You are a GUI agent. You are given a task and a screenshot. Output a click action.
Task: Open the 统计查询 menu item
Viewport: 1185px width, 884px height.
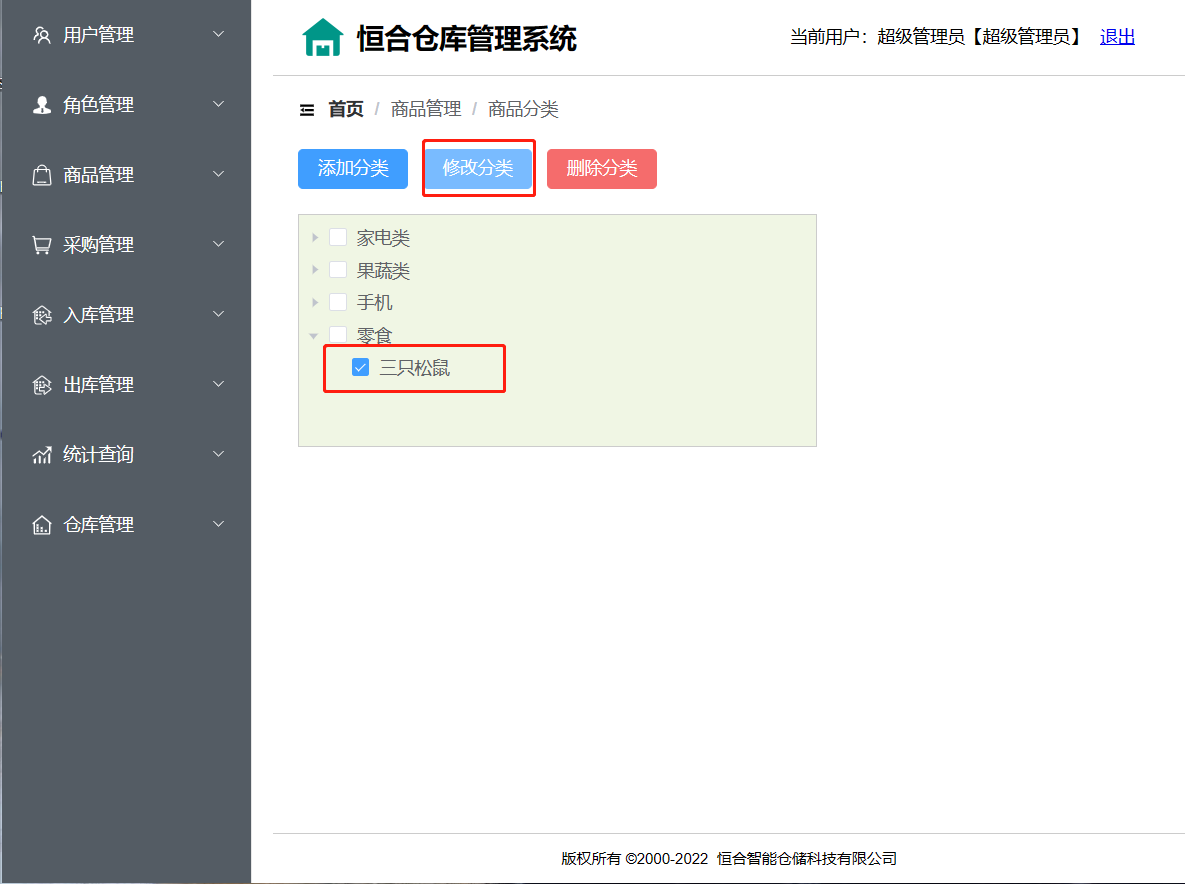pos(126,455)
